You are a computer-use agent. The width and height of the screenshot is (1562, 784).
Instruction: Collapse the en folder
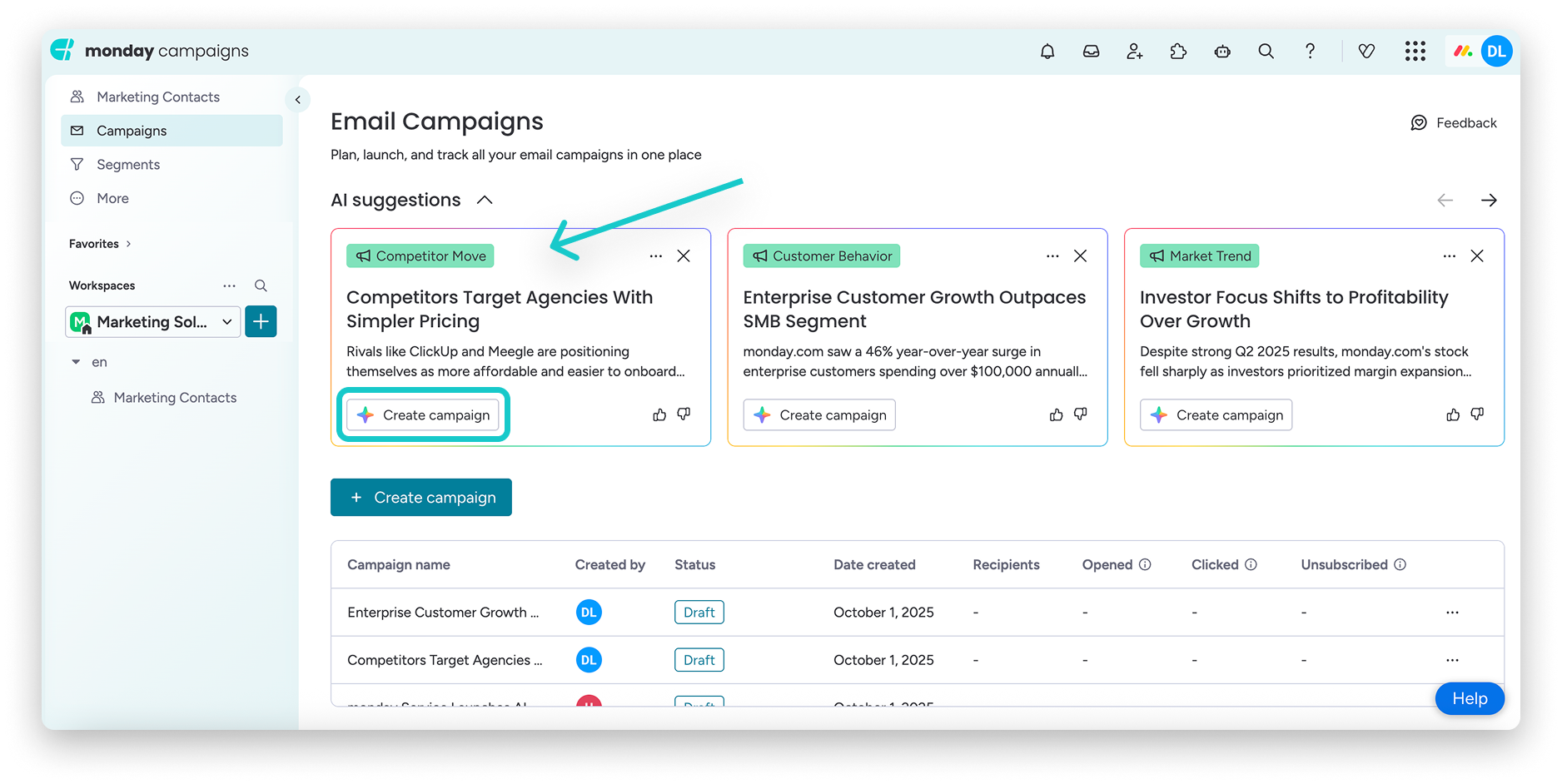[76, 362]
